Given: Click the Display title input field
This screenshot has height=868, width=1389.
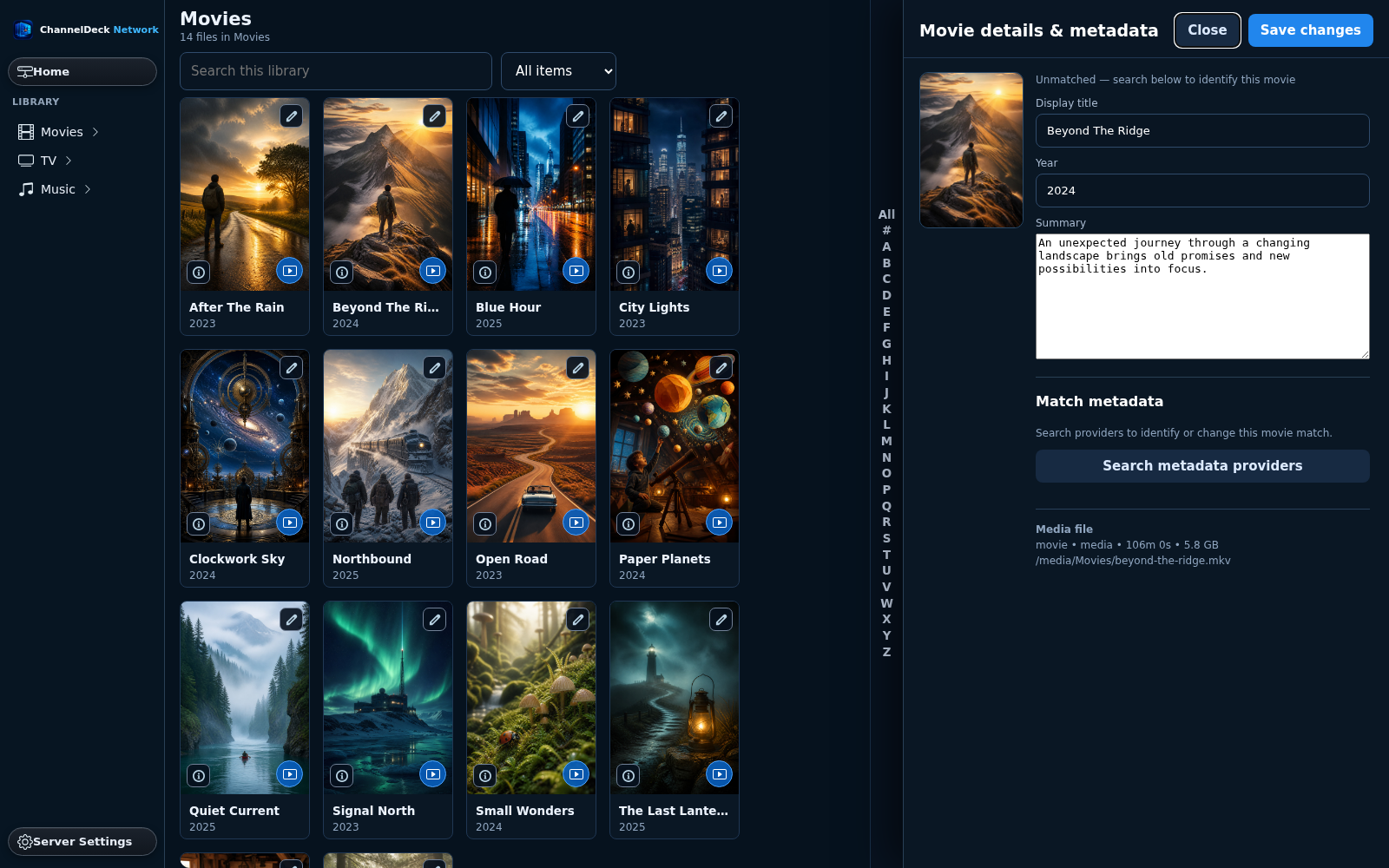Looking at the screenshot, I should pyautogui.click(x=1202, y=131).
